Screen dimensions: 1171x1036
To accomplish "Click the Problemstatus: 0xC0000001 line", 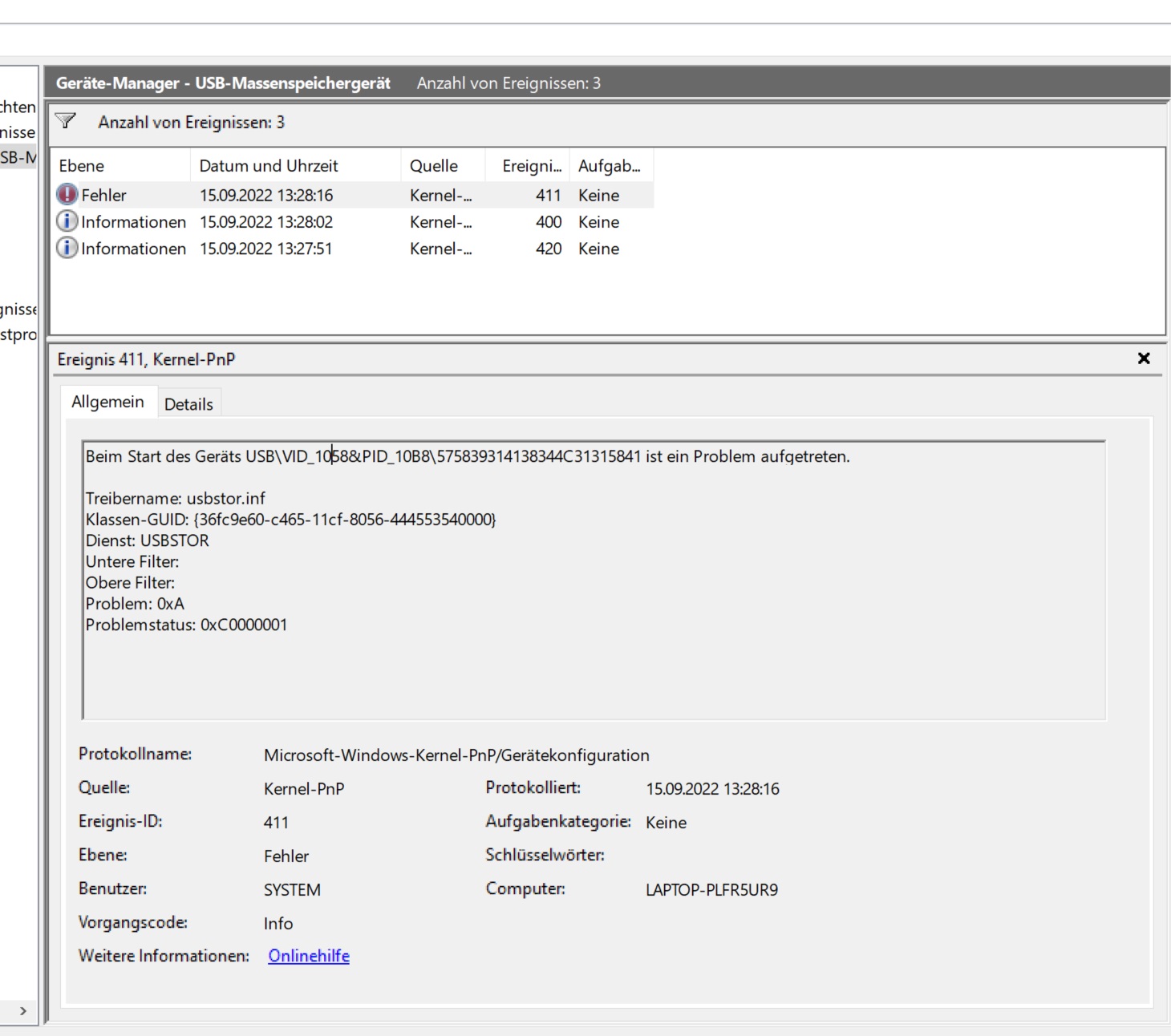I will click(x=186, y=625).
